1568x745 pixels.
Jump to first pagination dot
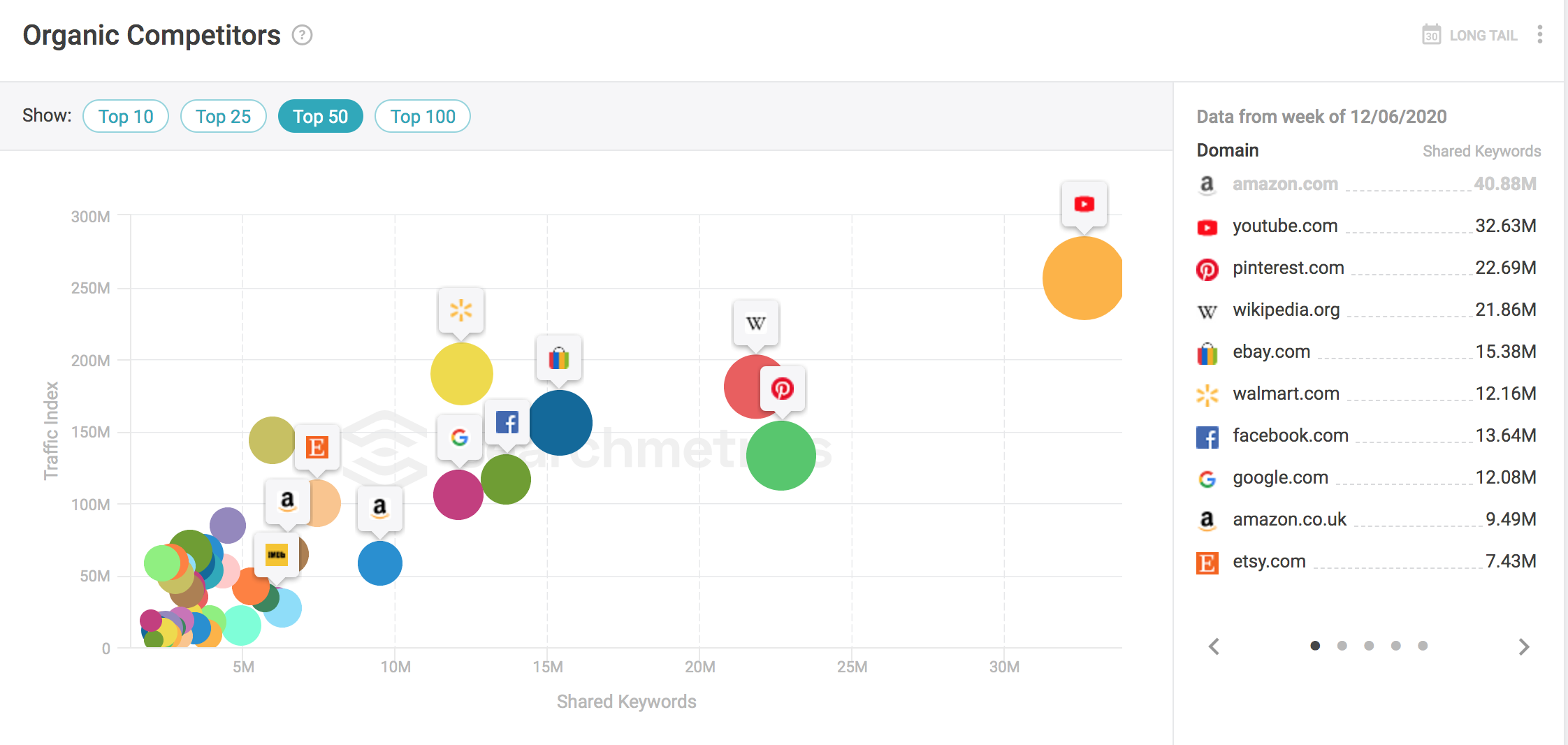1315,646
